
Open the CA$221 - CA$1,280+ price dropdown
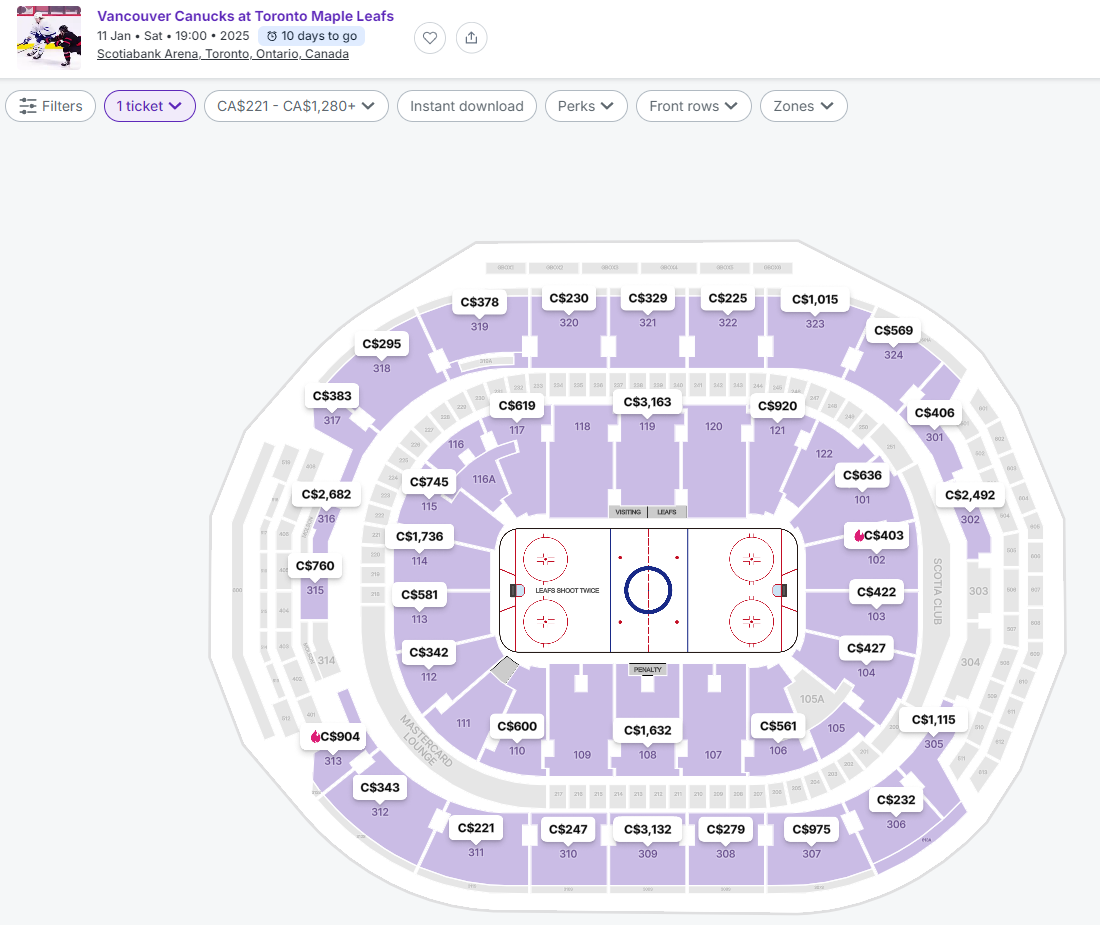tap(296, 106)
